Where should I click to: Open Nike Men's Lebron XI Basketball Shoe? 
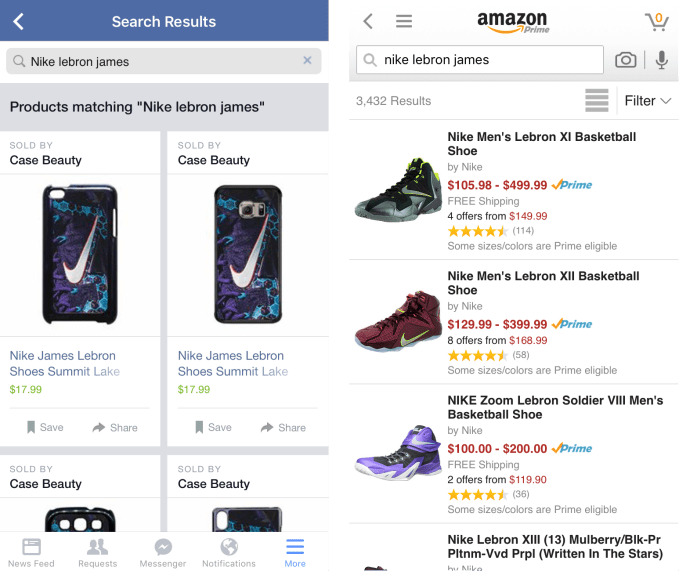(541, 144)
